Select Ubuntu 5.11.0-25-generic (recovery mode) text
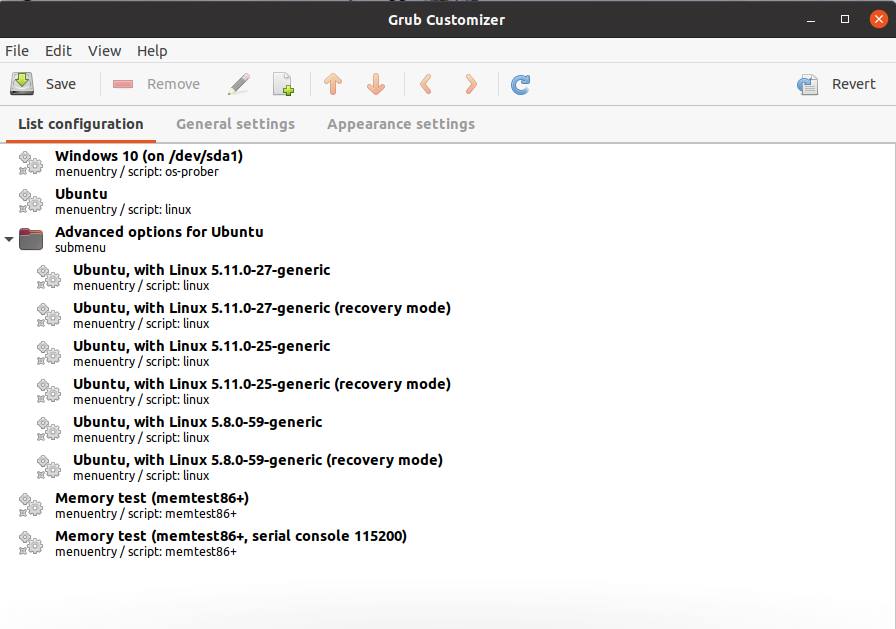896x629 pixels. point(262,384)
